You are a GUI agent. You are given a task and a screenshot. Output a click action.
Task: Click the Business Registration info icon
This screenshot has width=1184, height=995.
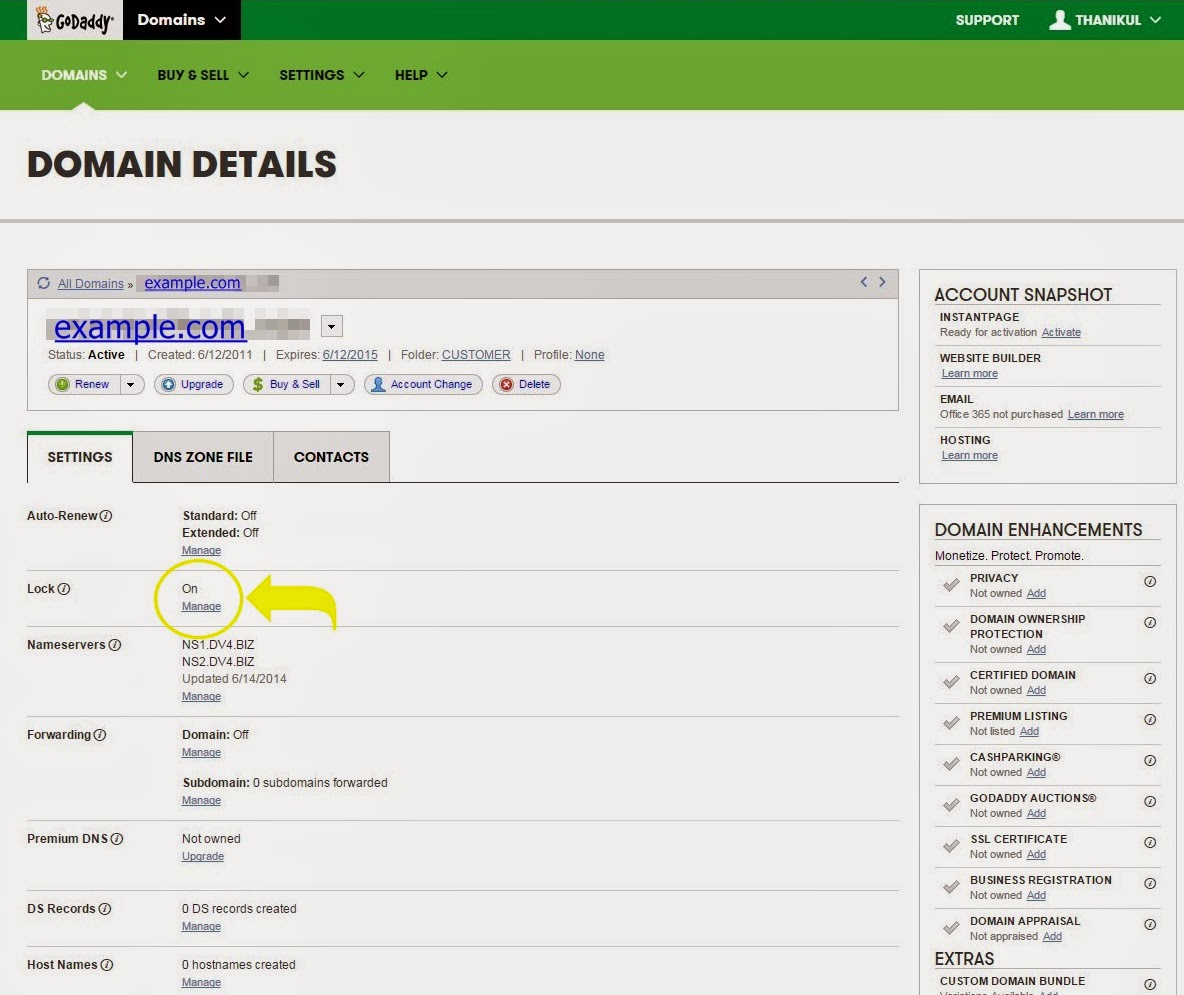click(1149, 883)
